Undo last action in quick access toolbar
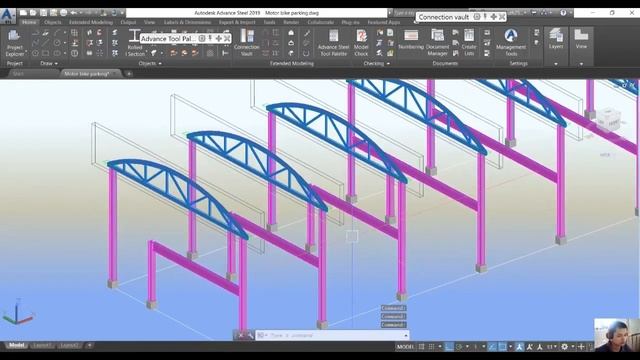Image resolution: width=640 pixels, height=360 pixels. [x=74, y=13]
